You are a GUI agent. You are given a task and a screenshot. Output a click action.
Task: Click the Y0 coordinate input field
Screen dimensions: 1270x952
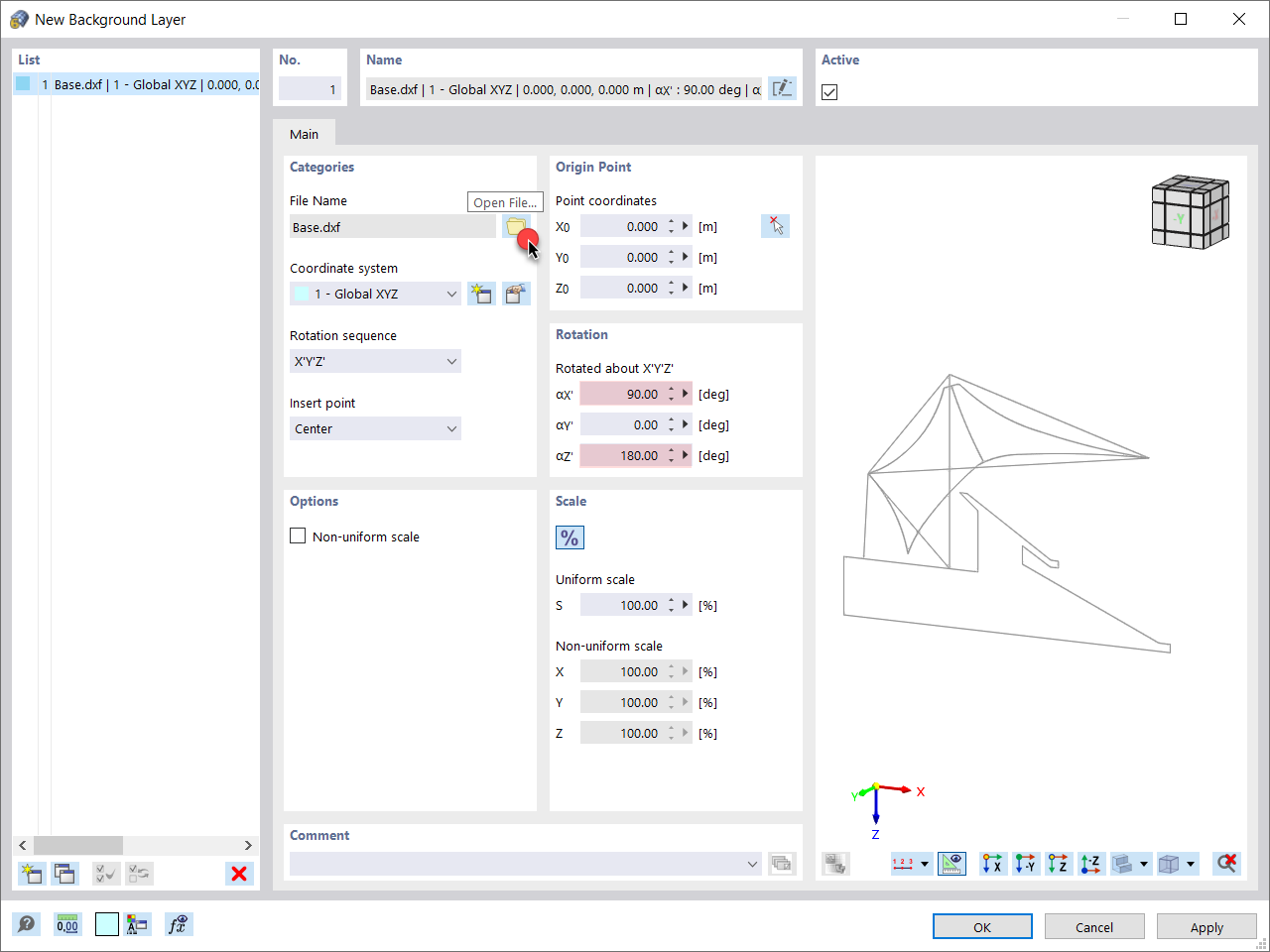[x=621, y=257]
